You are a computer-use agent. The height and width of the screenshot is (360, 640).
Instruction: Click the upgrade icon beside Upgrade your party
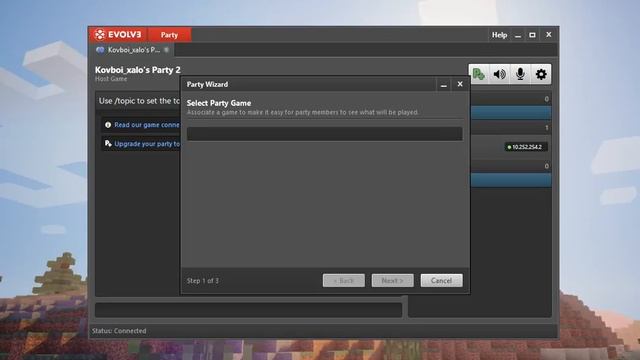108,143
